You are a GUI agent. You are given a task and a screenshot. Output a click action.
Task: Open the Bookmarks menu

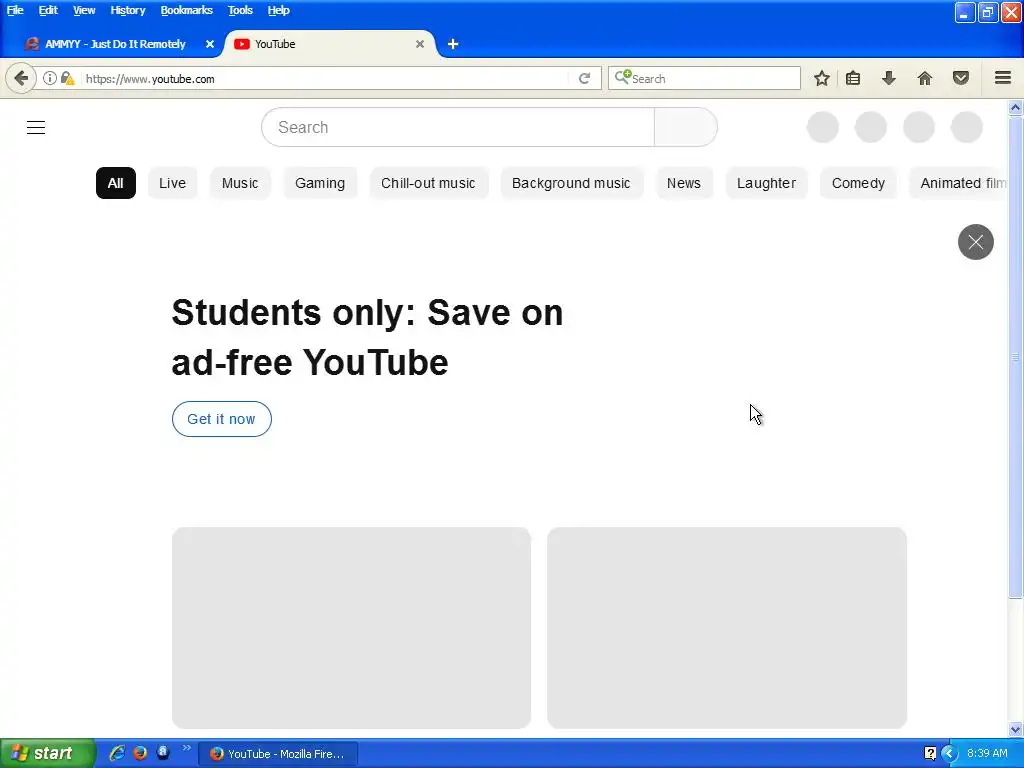[186, 10]
